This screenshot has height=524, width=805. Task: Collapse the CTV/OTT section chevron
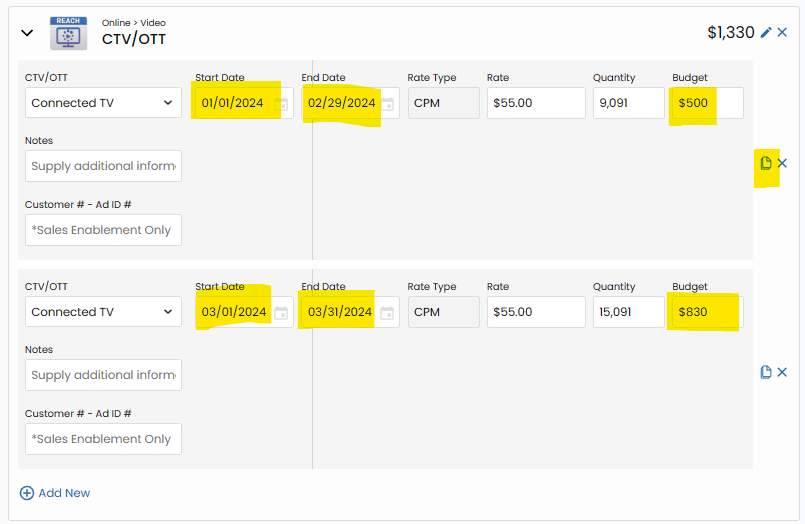click(27, 33)
